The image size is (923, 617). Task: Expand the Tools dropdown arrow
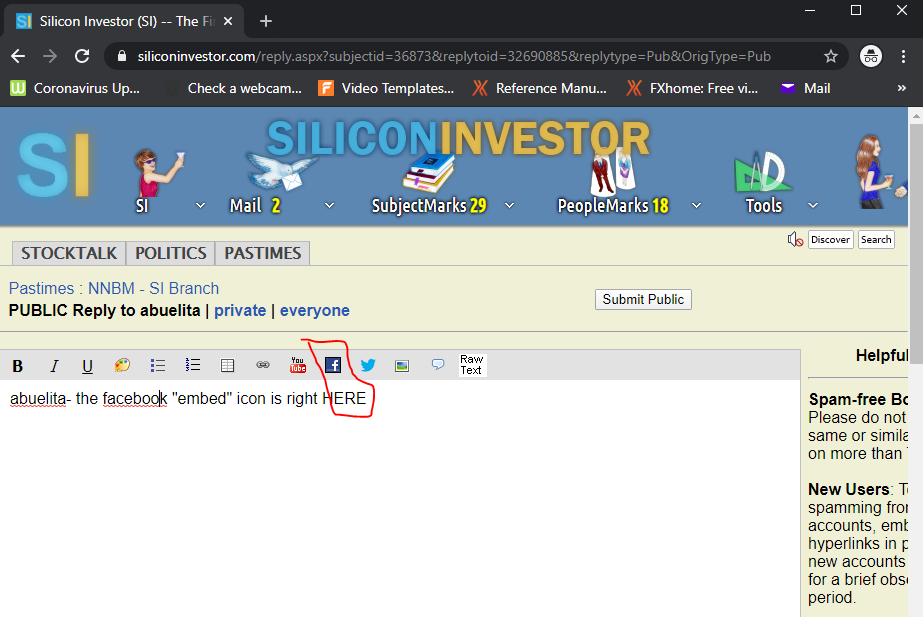[x=813, y=205]
